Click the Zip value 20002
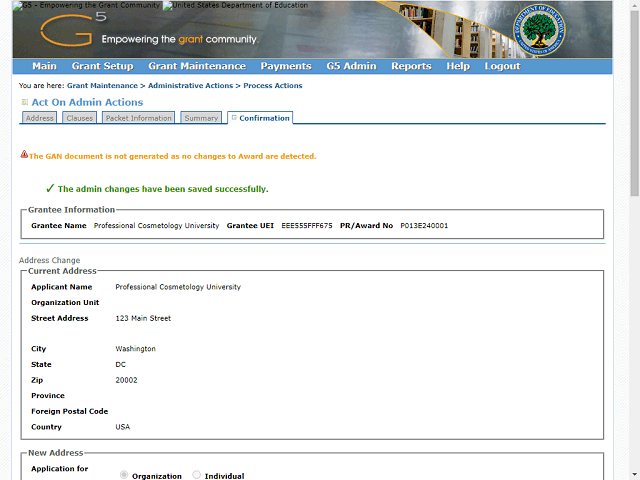640x480 pixels. [126, 380]
